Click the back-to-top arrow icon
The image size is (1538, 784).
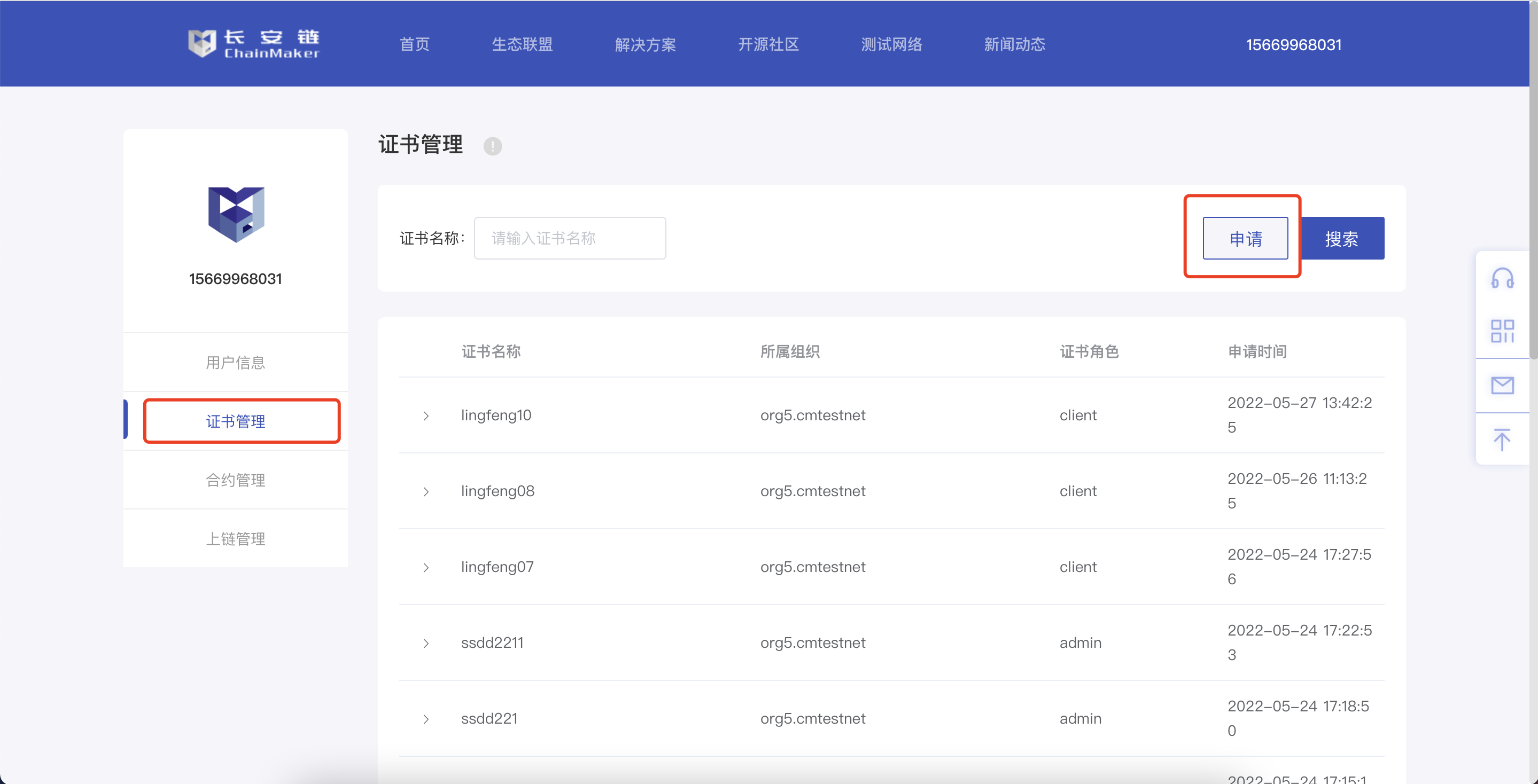pos(1502,439)
